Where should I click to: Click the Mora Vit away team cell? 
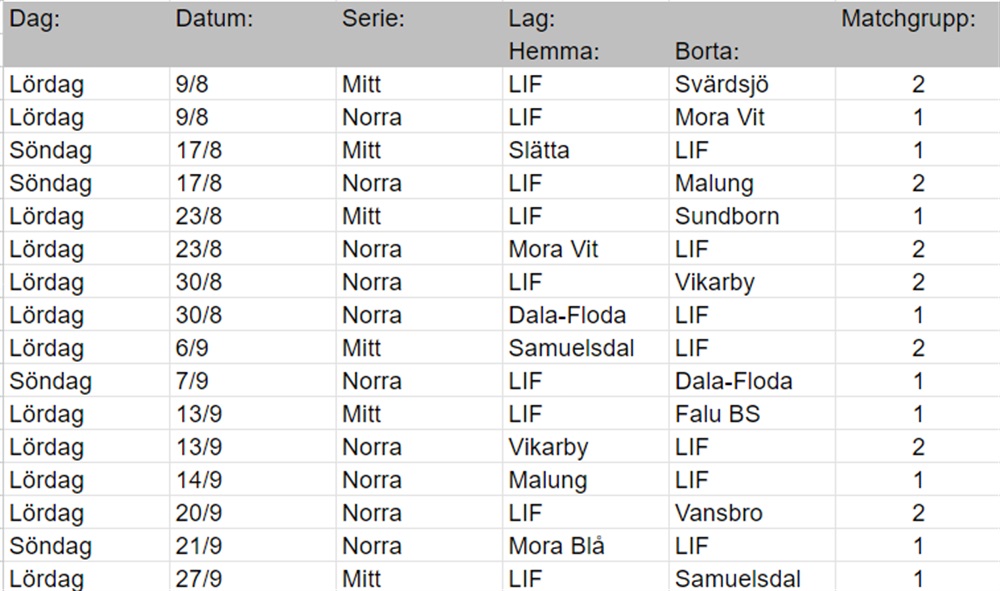(752, 117)
